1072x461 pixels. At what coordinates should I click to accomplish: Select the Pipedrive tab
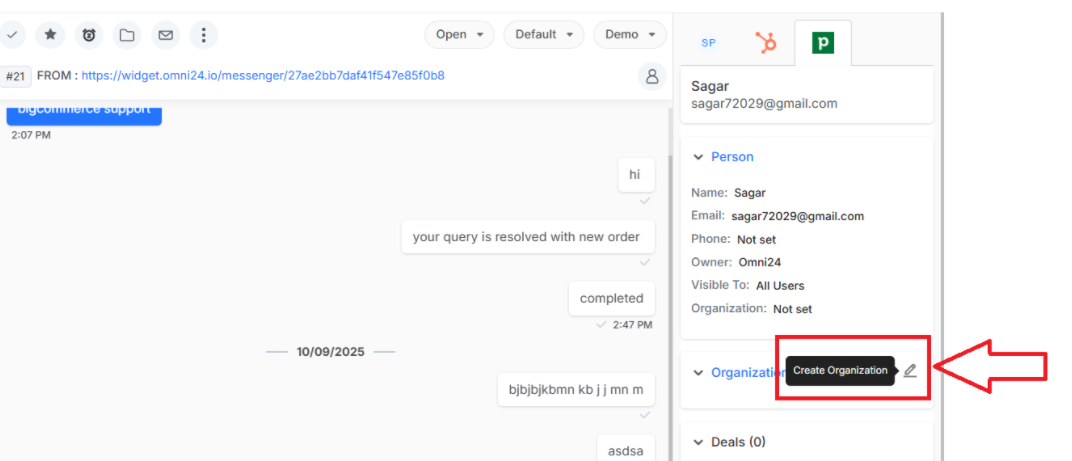(x=822, y=43)
